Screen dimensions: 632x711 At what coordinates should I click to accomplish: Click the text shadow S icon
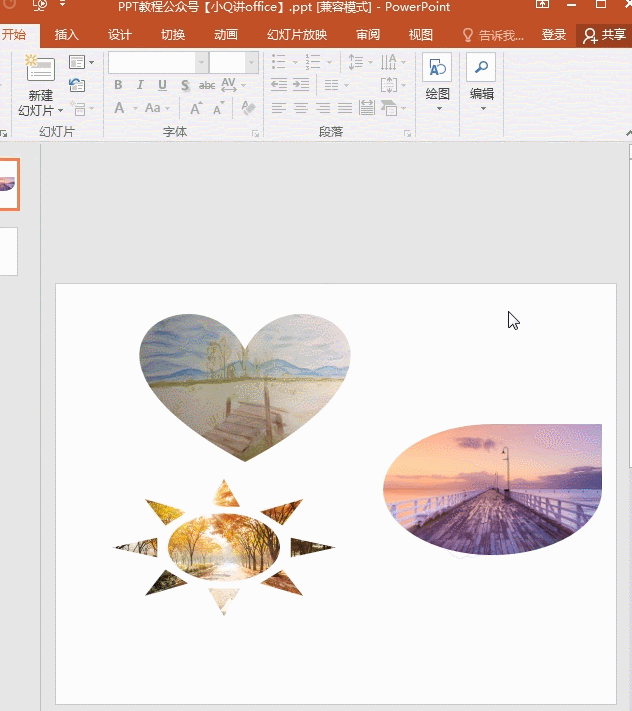pyautogui.click(x=185, y=85)
